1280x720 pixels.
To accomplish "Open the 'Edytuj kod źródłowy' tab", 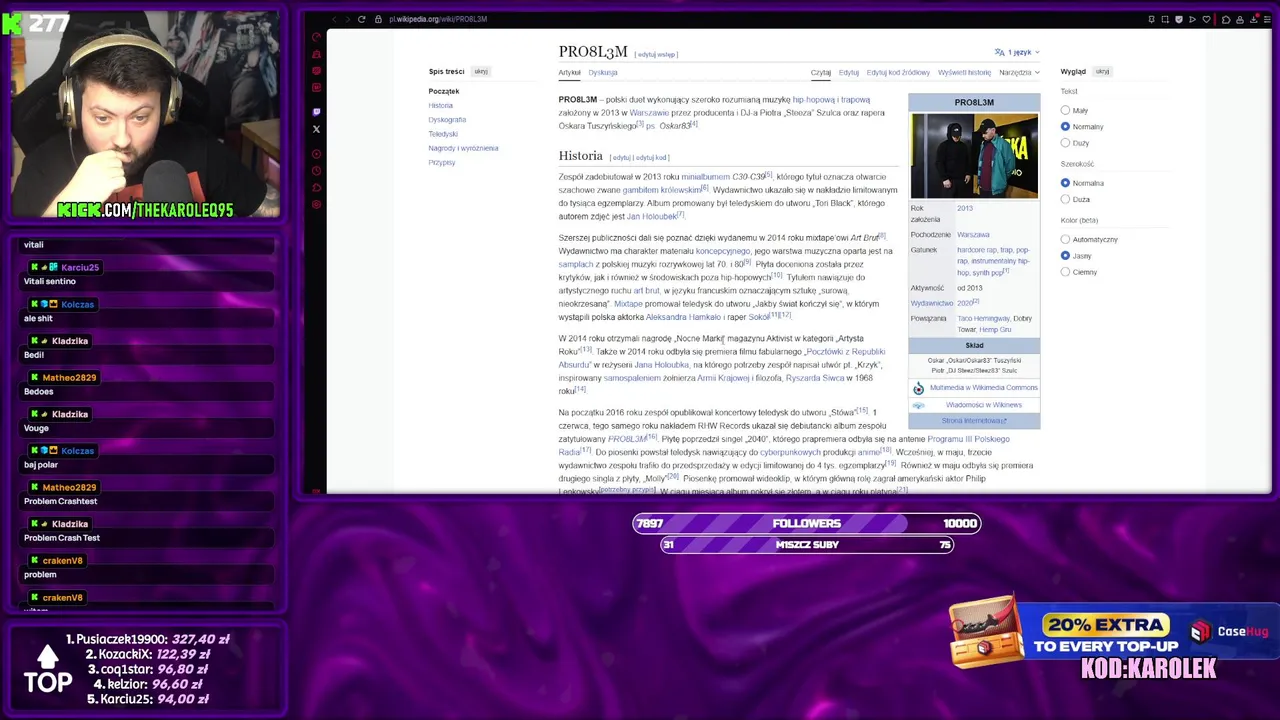I will click(x=898, y=72).
